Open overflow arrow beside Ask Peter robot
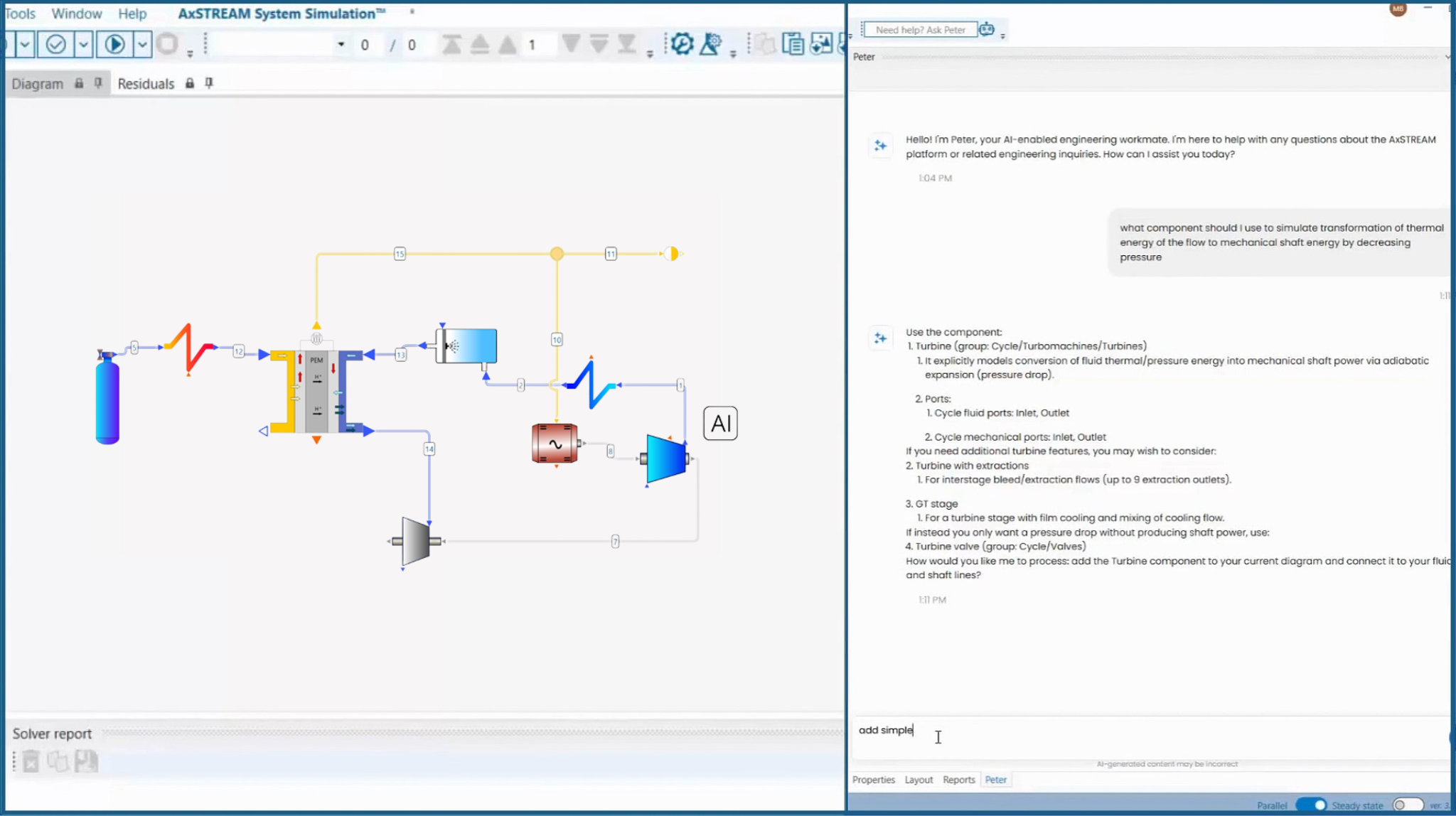 (1002, 36)
